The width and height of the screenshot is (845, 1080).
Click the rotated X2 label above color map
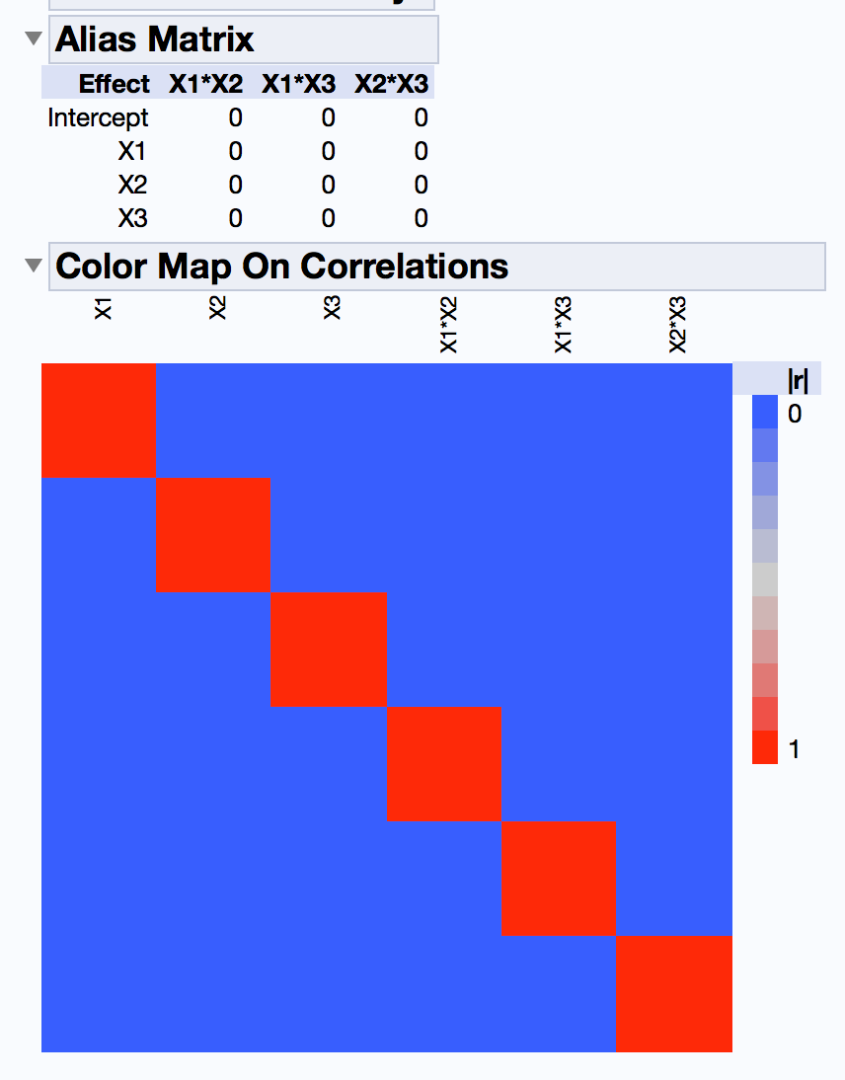tap(218, 308)
